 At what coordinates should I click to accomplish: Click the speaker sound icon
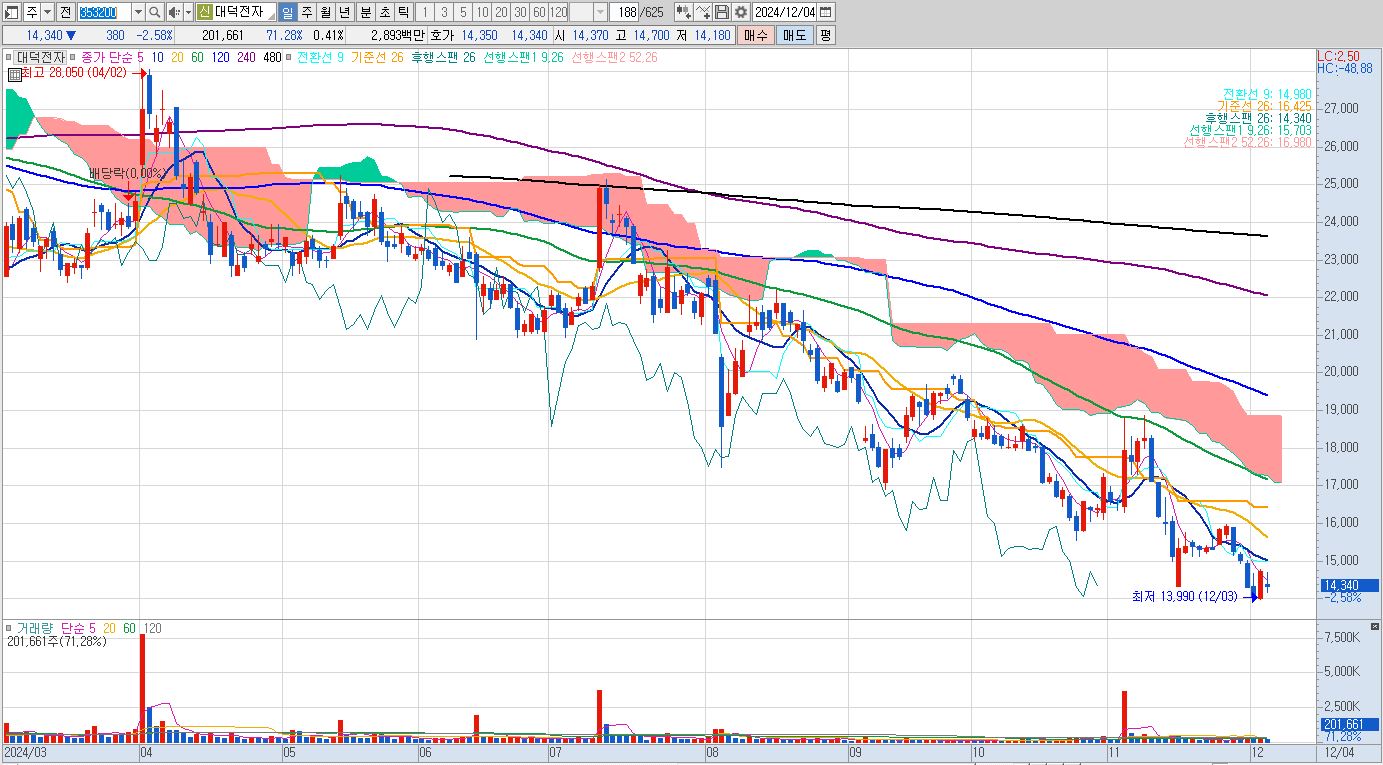[x=174, y=12]
